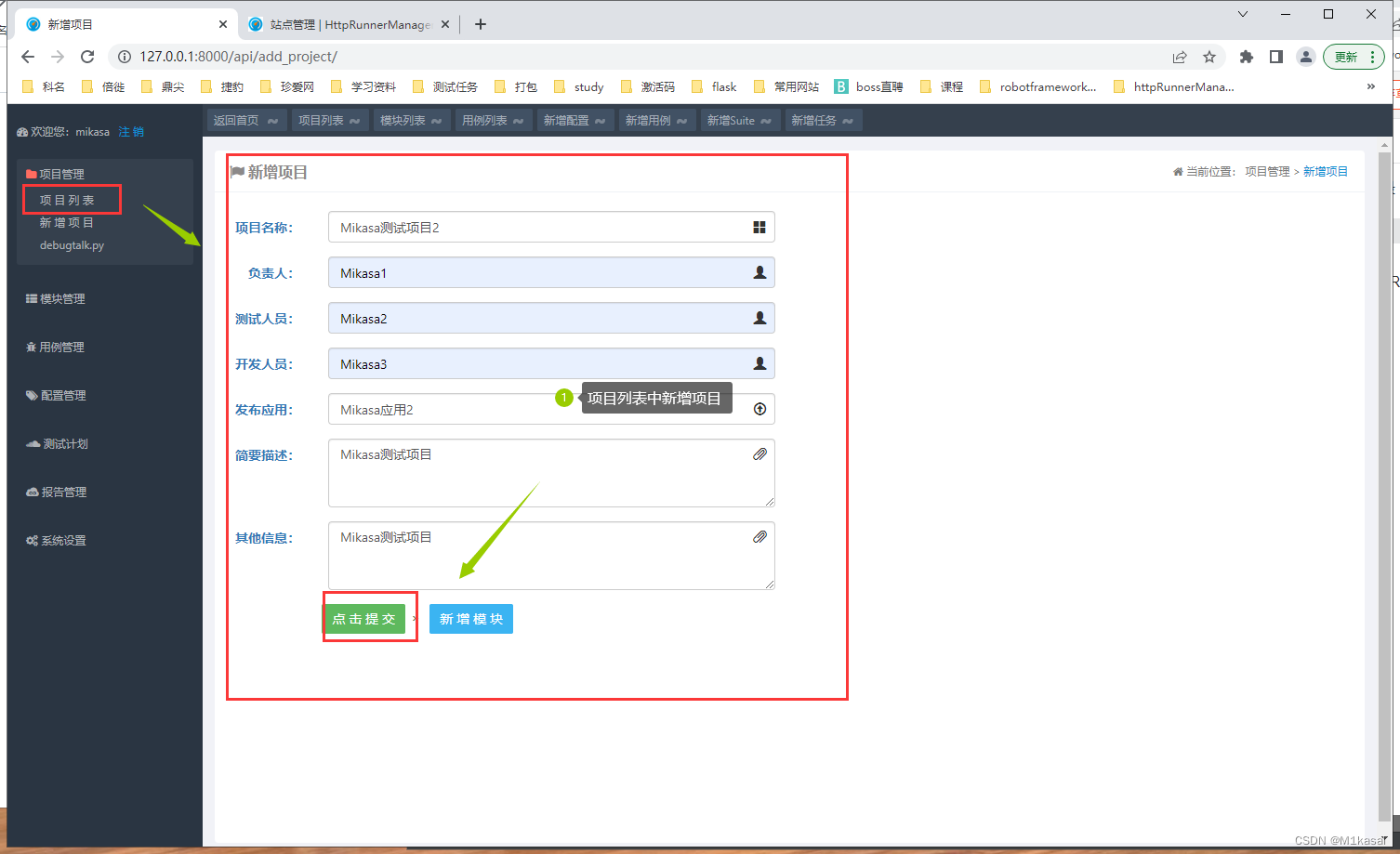Expand hidden bookmarks with » chevron
The image size is (1400, 854).
[x=1370, y=86]
